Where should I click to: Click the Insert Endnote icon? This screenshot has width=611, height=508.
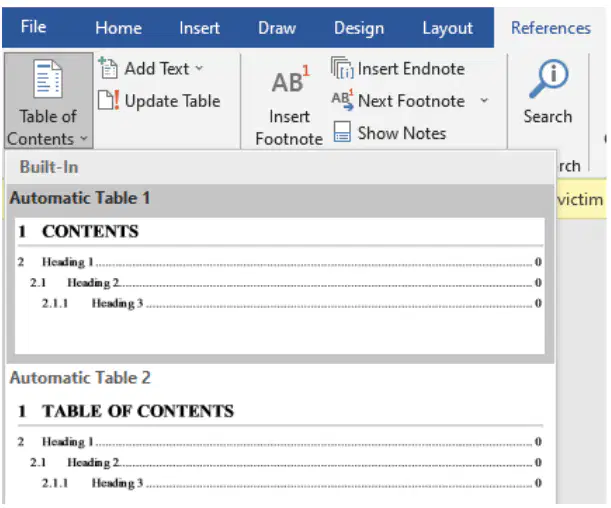click(x=342, y=68)
